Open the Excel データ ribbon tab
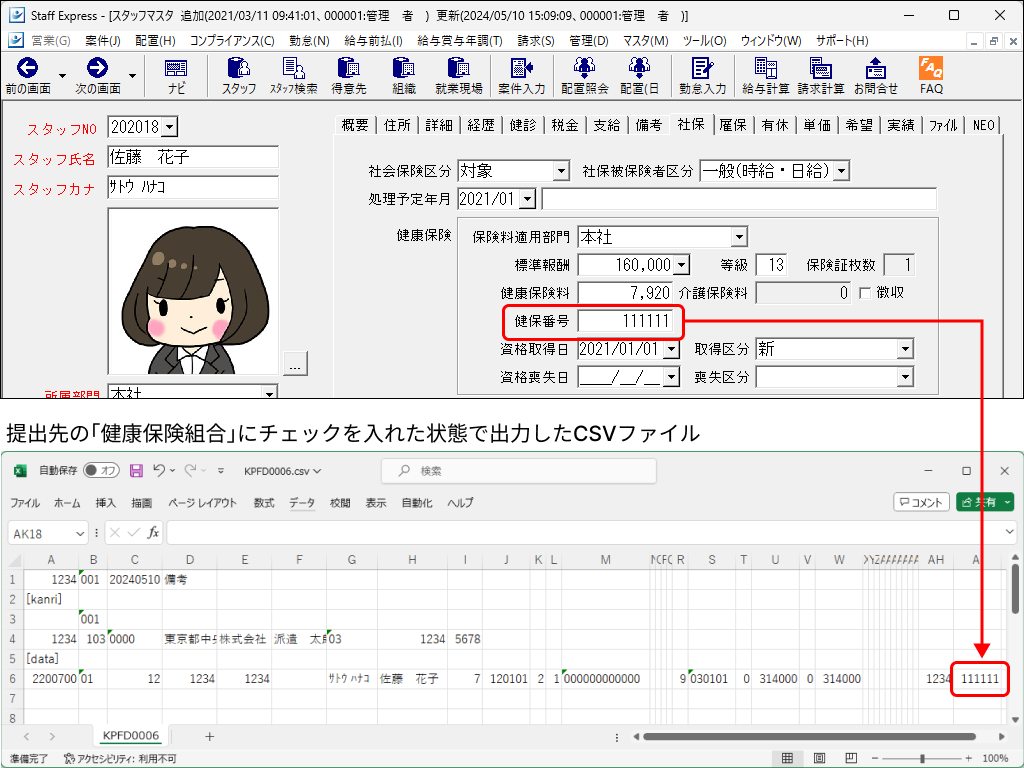Screen dimensions: 1024x768 (x=302, y=503)
